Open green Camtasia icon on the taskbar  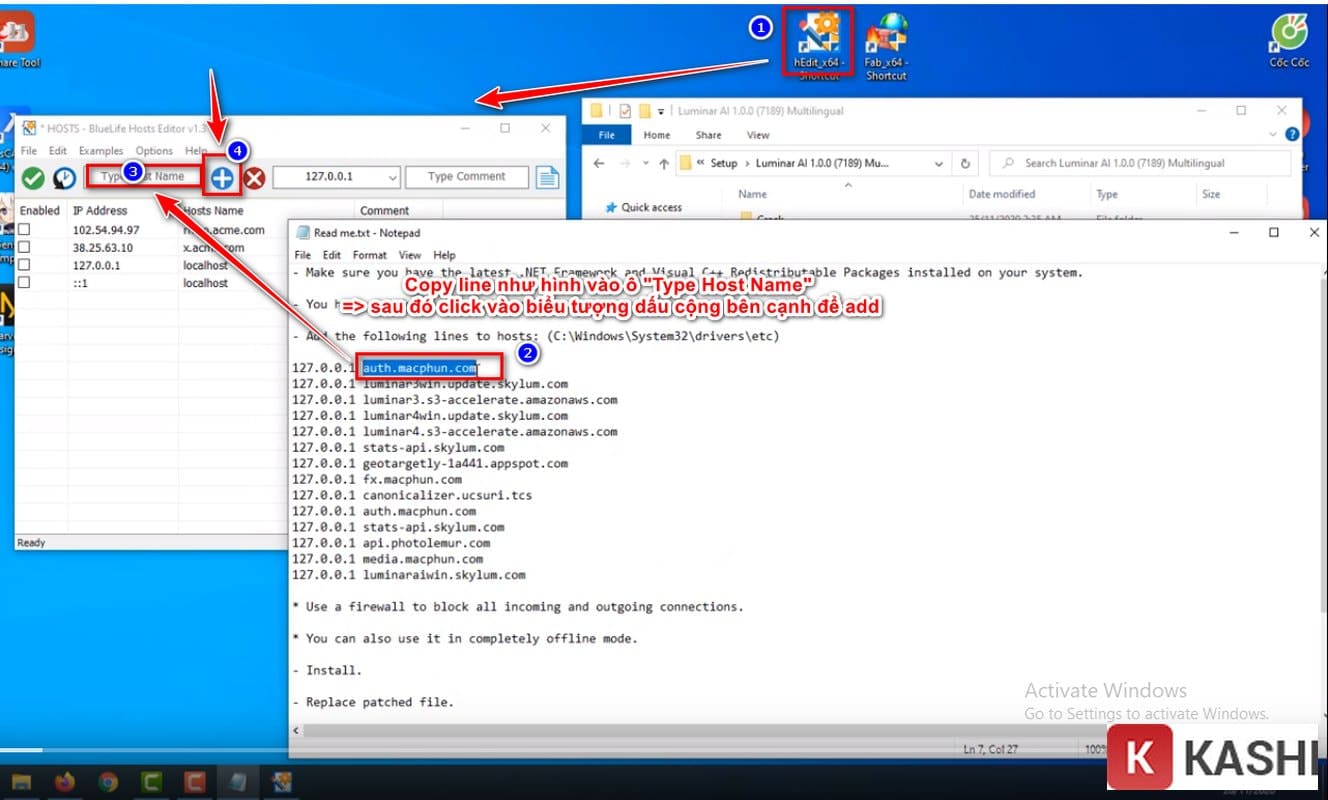click(152, 782)
